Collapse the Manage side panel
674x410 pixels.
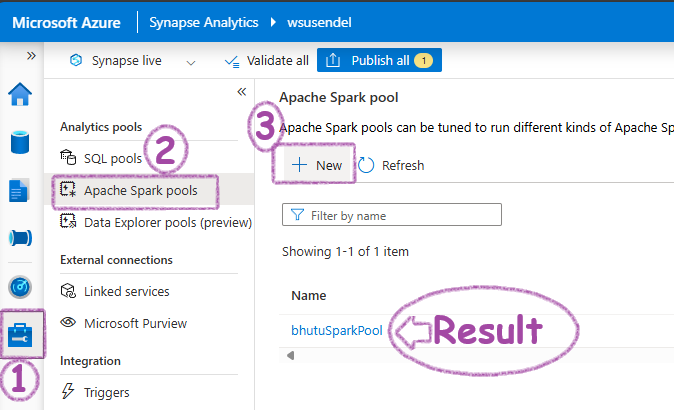coord(242,92)
